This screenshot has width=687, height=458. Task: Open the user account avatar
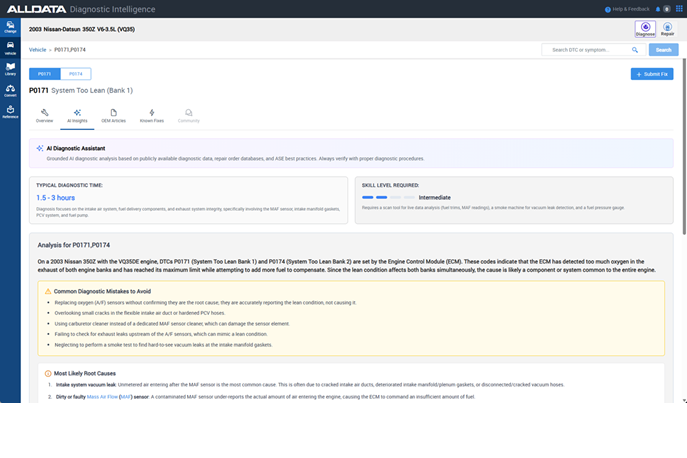coord(667,9)
